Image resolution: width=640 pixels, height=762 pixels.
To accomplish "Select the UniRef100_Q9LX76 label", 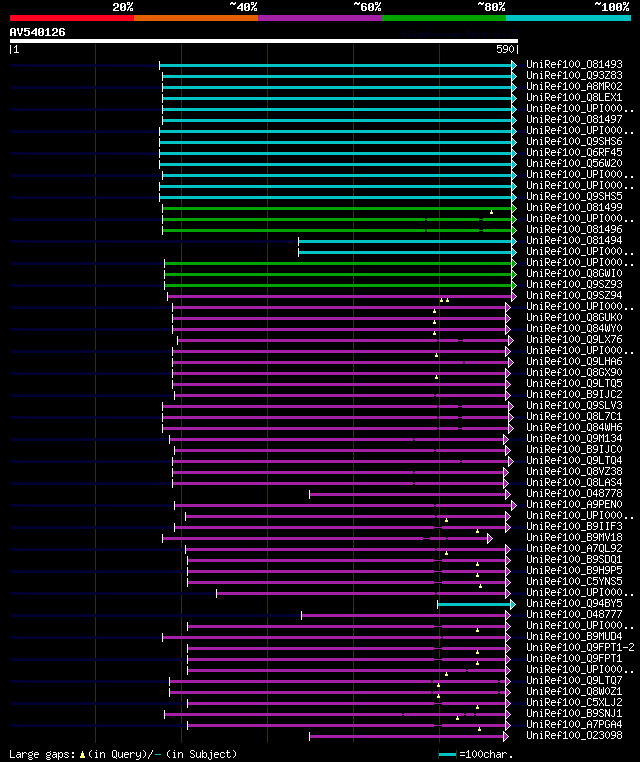I will (x=574, y=339).
